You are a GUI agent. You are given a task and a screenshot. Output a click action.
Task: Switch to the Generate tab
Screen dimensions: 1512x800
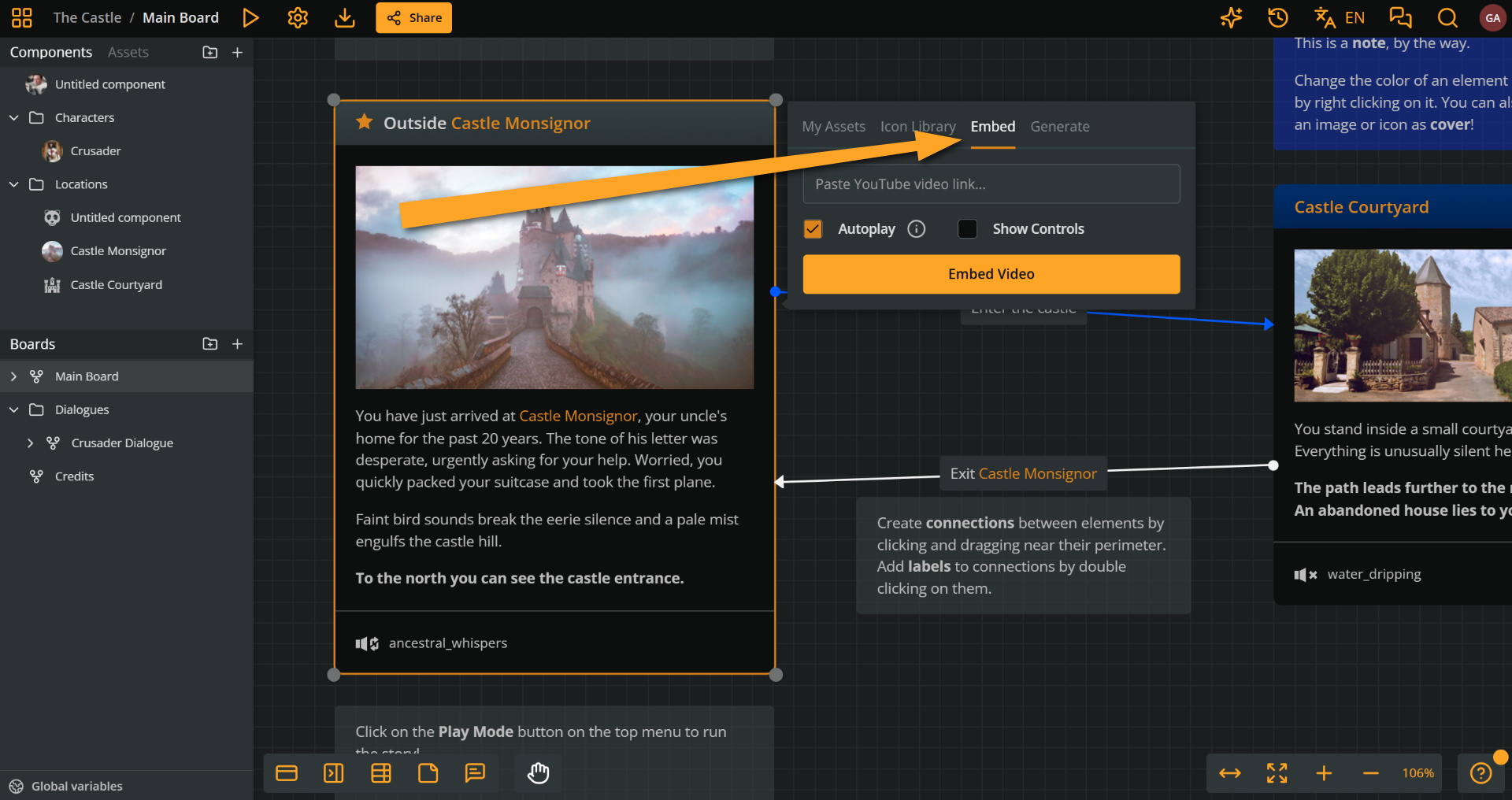point(1060,127)
